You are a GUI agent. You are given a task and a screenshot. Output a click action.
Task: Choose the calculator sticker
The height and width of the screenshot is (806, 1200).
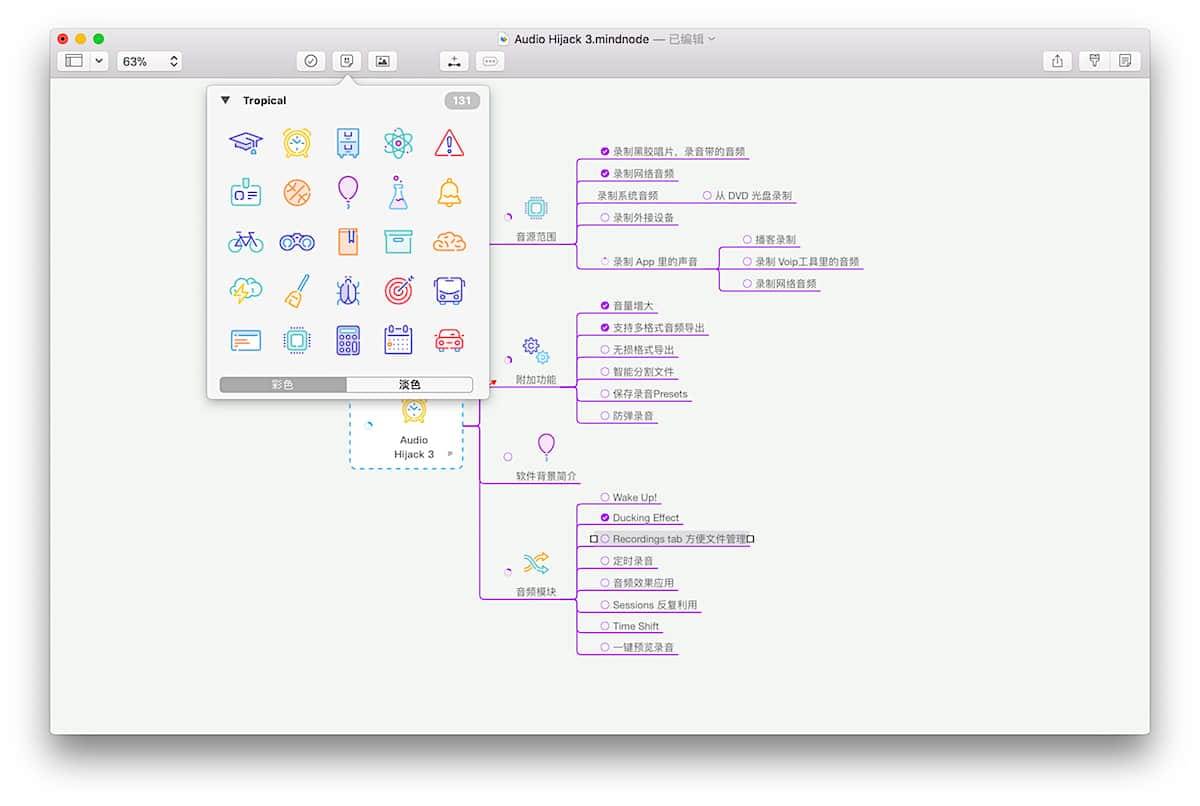[348, 340]
